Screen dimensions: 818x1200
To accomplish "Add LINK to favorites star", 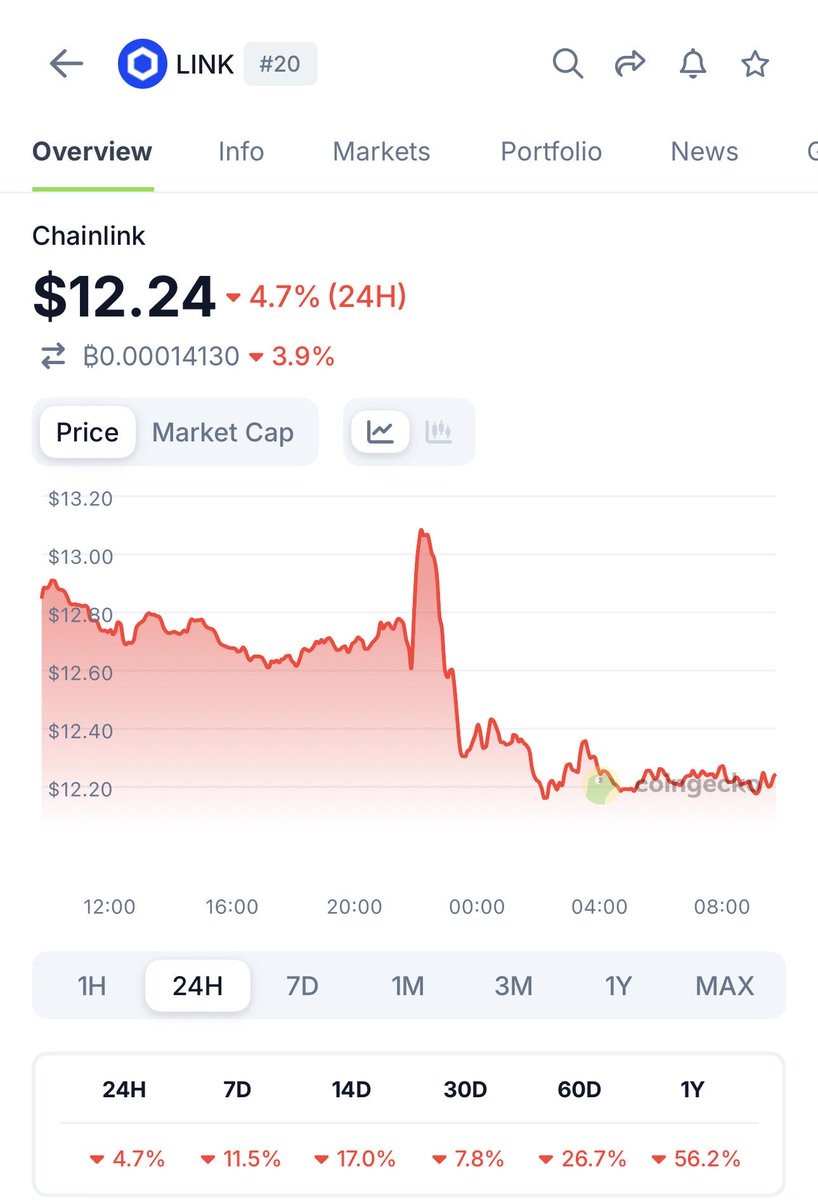I will 755,65.
